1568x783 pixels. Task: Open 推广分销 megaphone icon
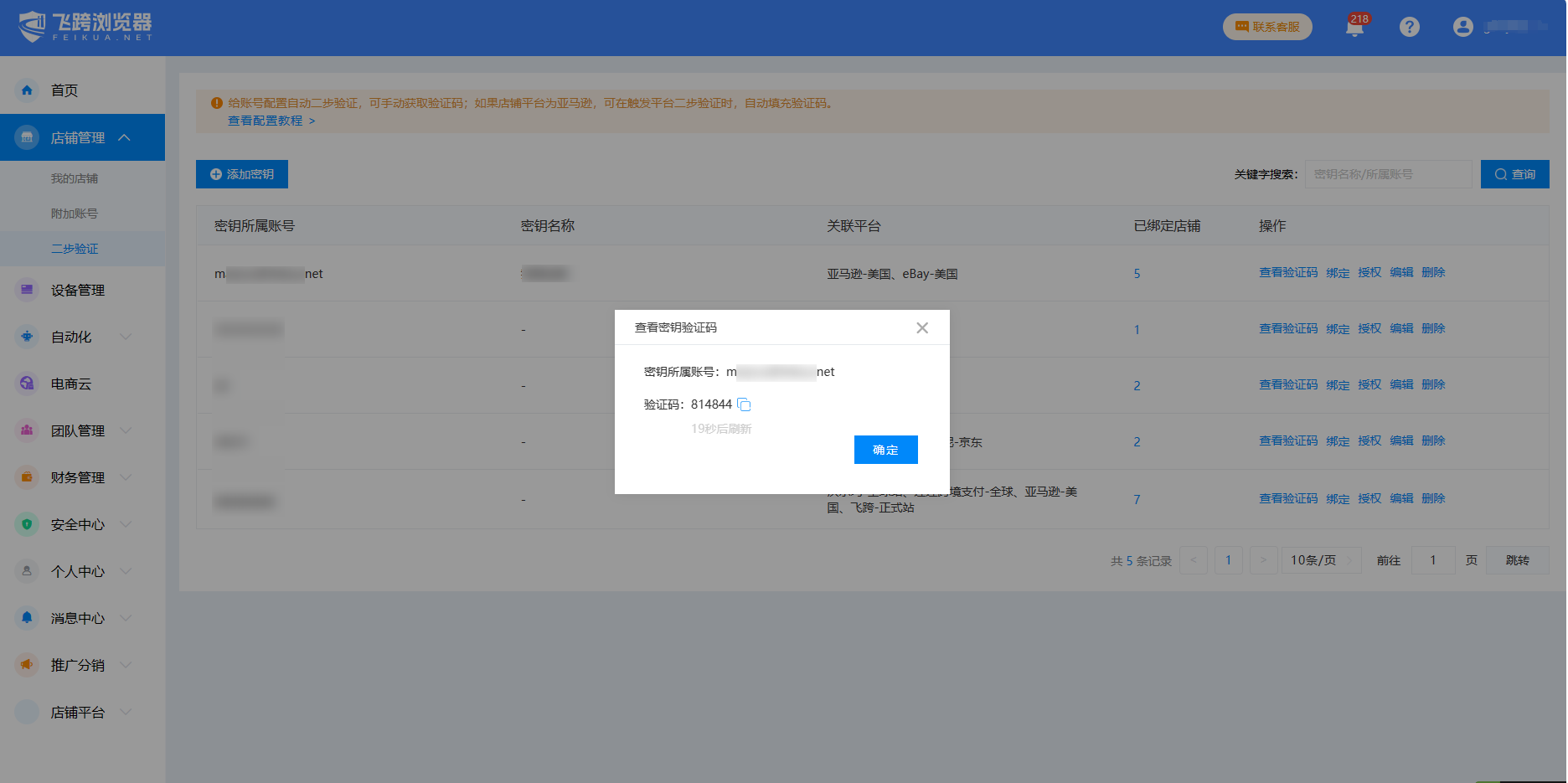[x=27, y=665]
